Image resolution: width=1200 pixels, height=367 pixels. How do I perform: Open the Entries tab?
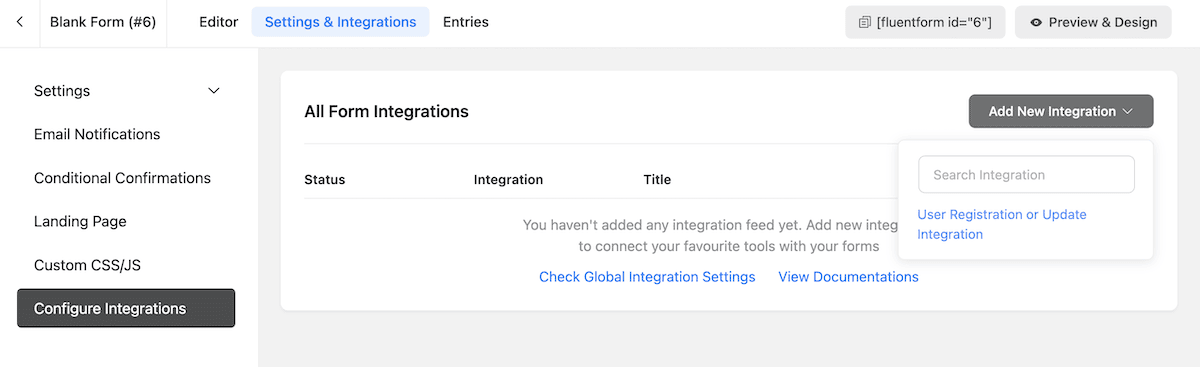466,22
